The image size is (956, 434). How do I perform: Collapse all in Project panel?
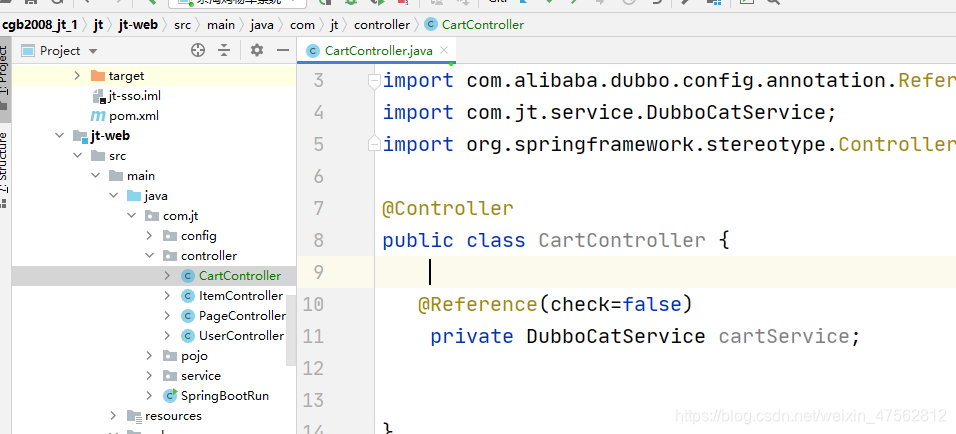(x=224, y=51)
